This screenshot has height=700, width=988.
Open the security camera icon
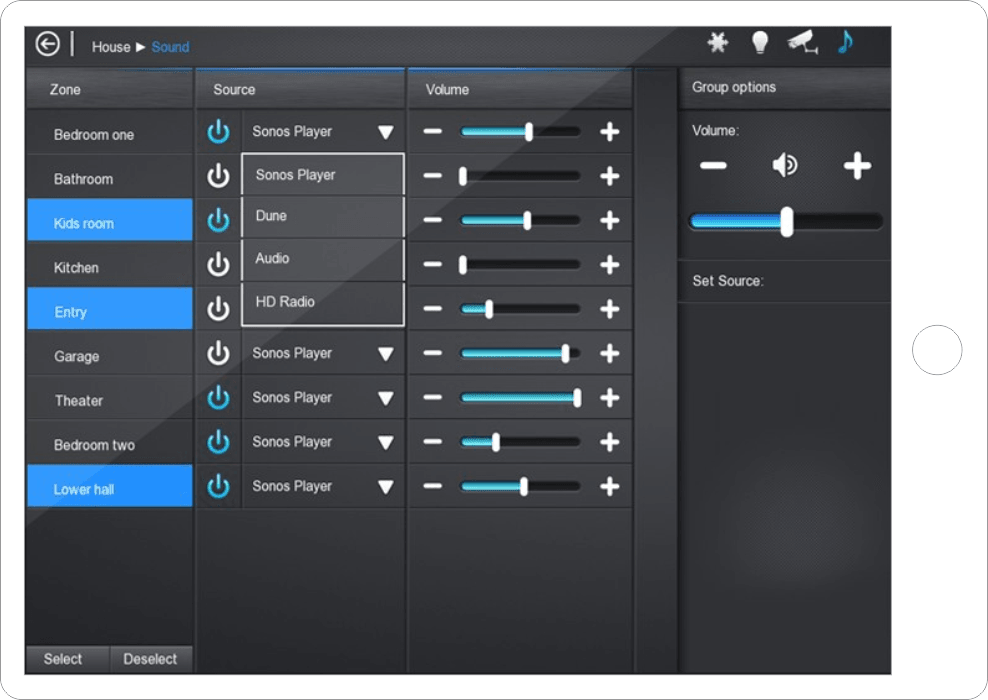[x=802, y=42]
